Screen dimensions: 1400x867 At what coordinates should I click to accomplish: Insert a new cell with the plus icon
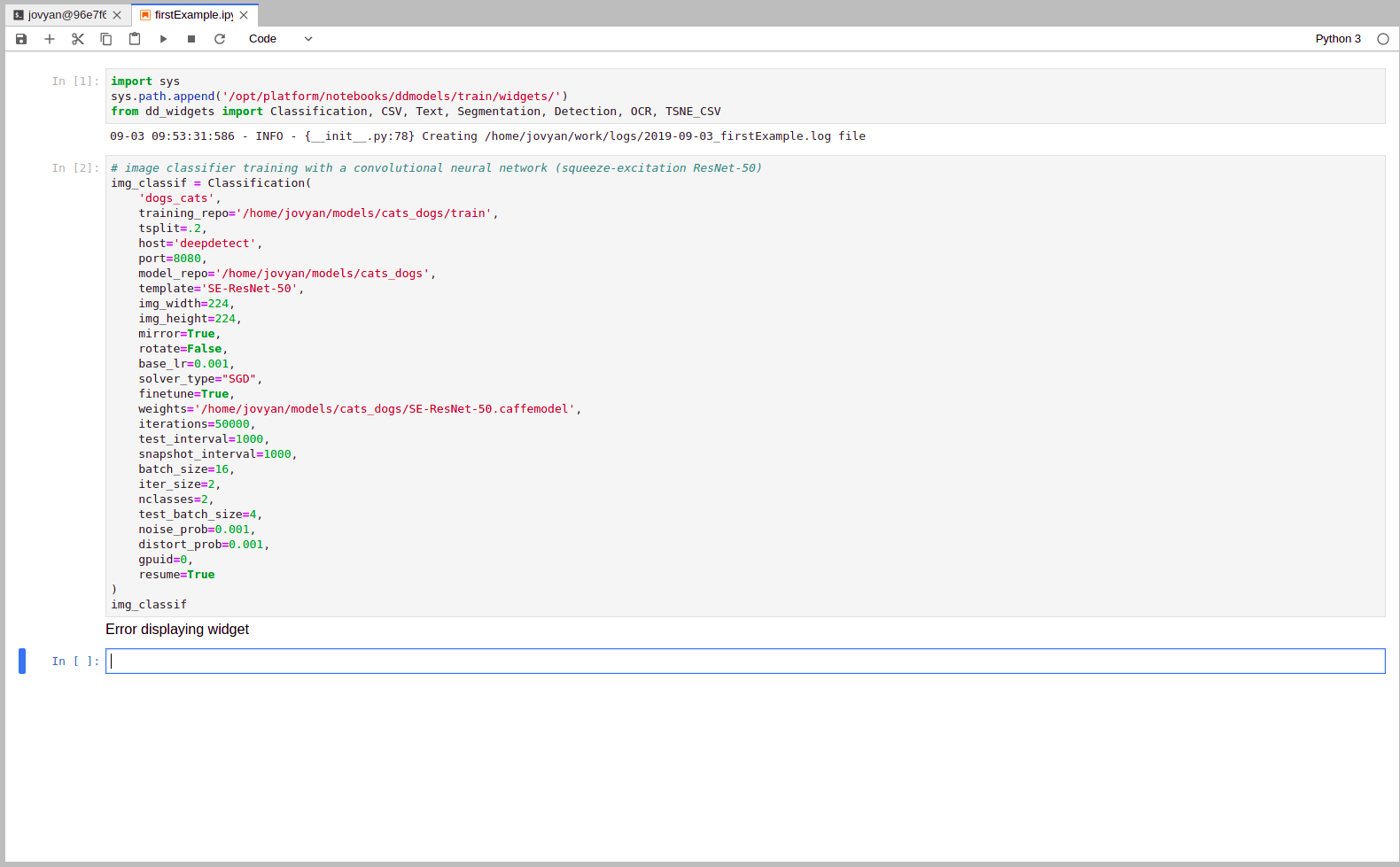click(50, 39)
